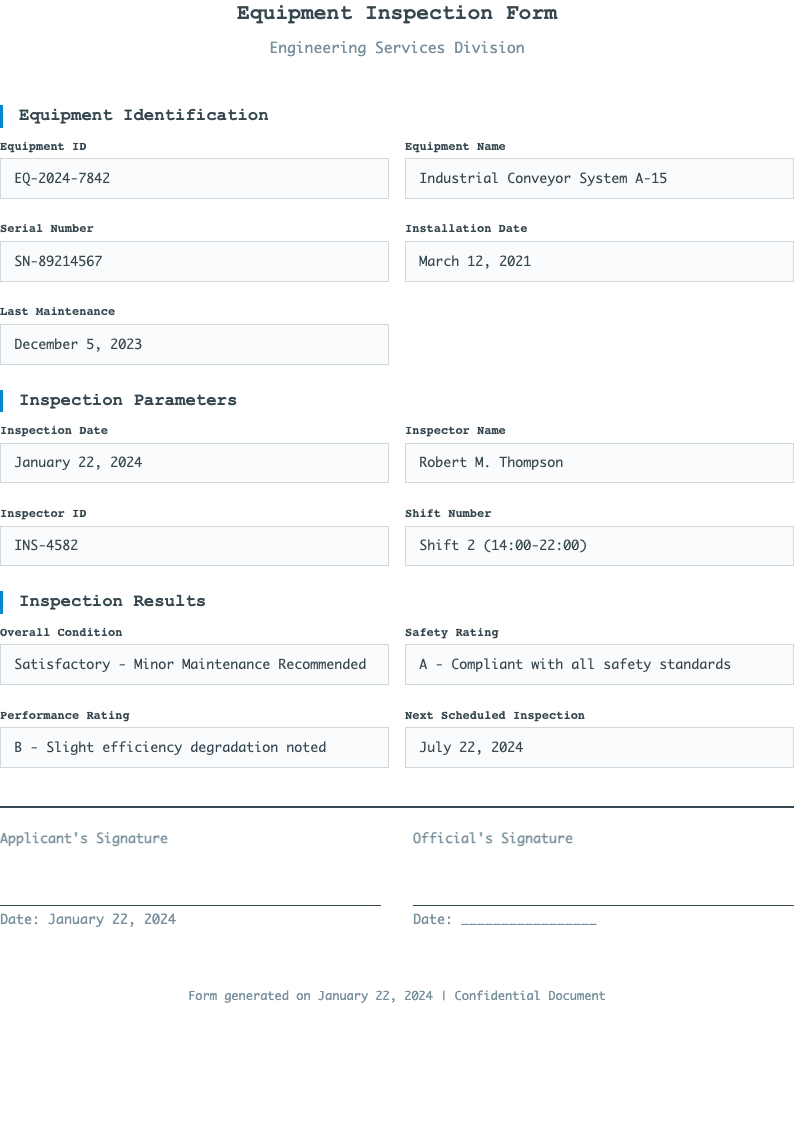The height and width of the screenshot is (1123, 794).
Task: Click the Inspector Name field
Action: point(598,463)
